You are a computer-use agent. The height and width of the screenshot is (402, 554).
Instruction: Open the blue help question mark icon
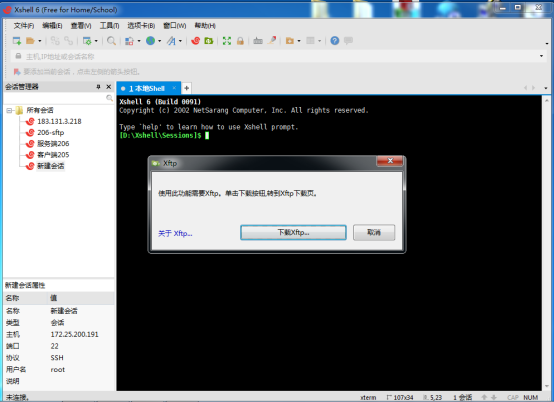tap(335, 41)
